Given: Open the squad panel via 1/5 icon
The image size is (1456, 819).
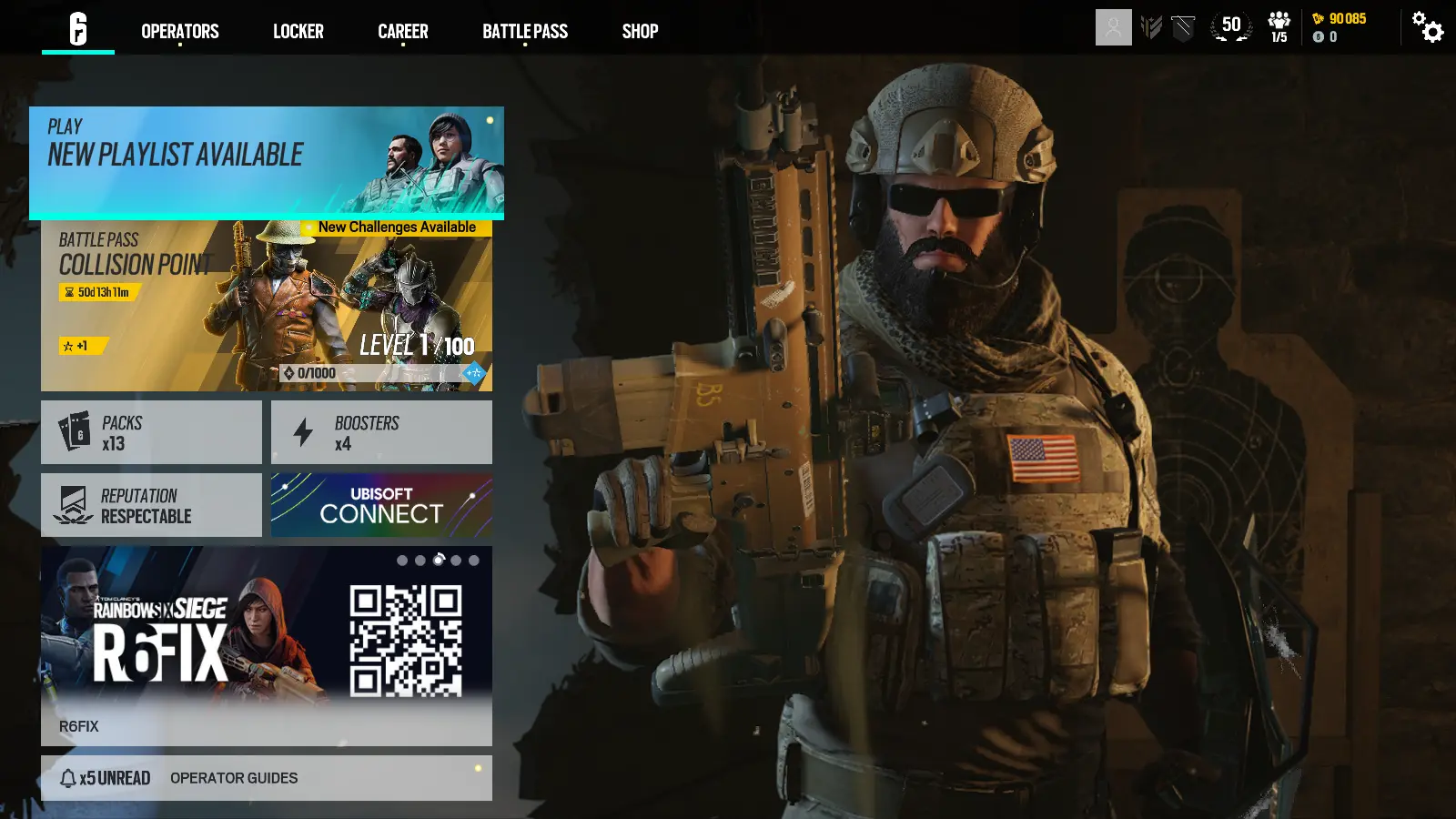Looking at the screenshot, I should click(x=1279, y=27).
